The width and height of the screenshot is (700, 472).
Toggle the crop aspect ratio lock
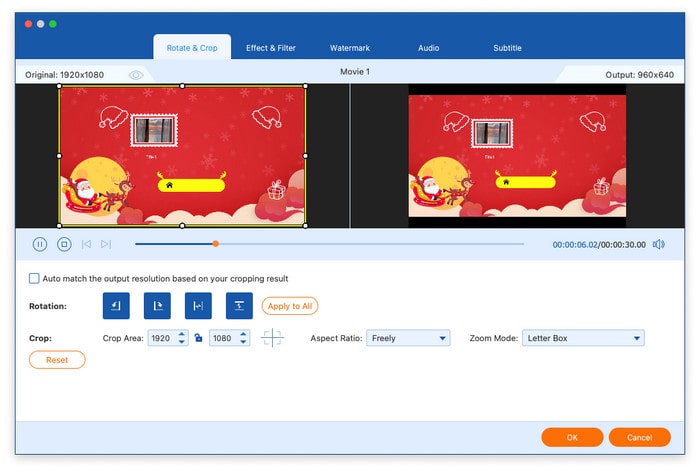click(198, 338)
